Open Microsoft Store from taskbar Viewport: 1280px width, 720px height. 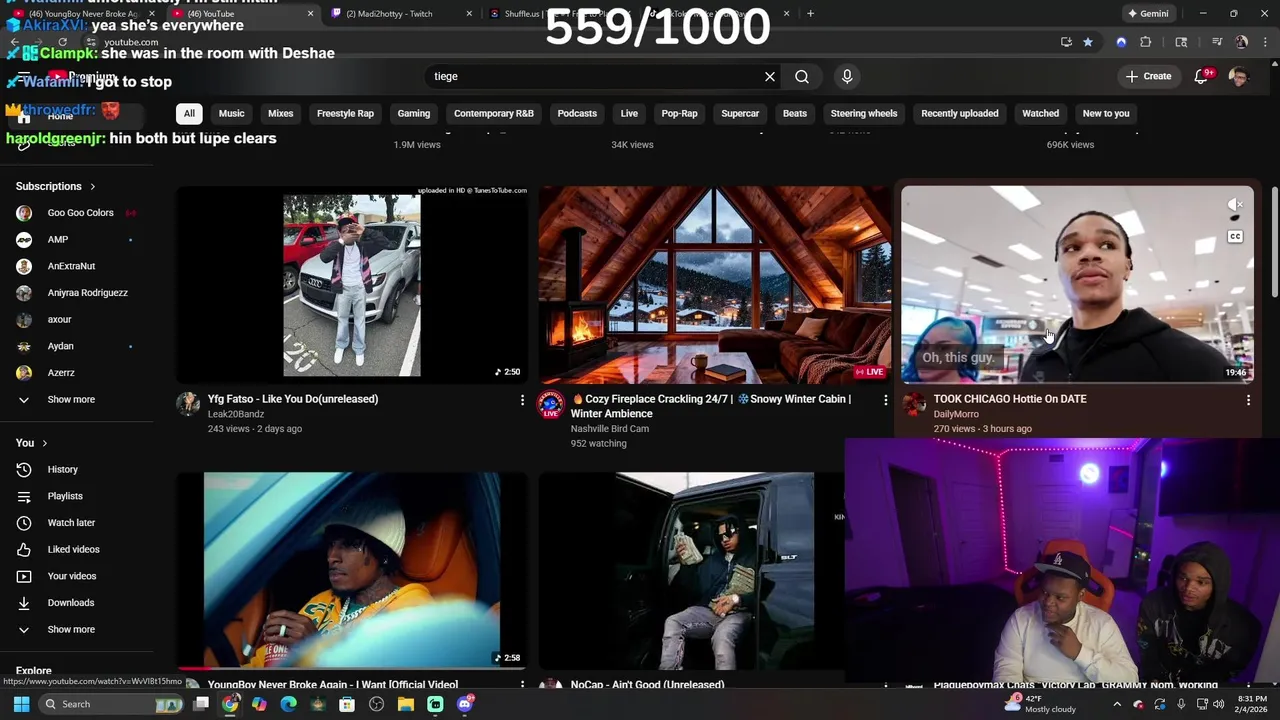[x=347, y=704]
